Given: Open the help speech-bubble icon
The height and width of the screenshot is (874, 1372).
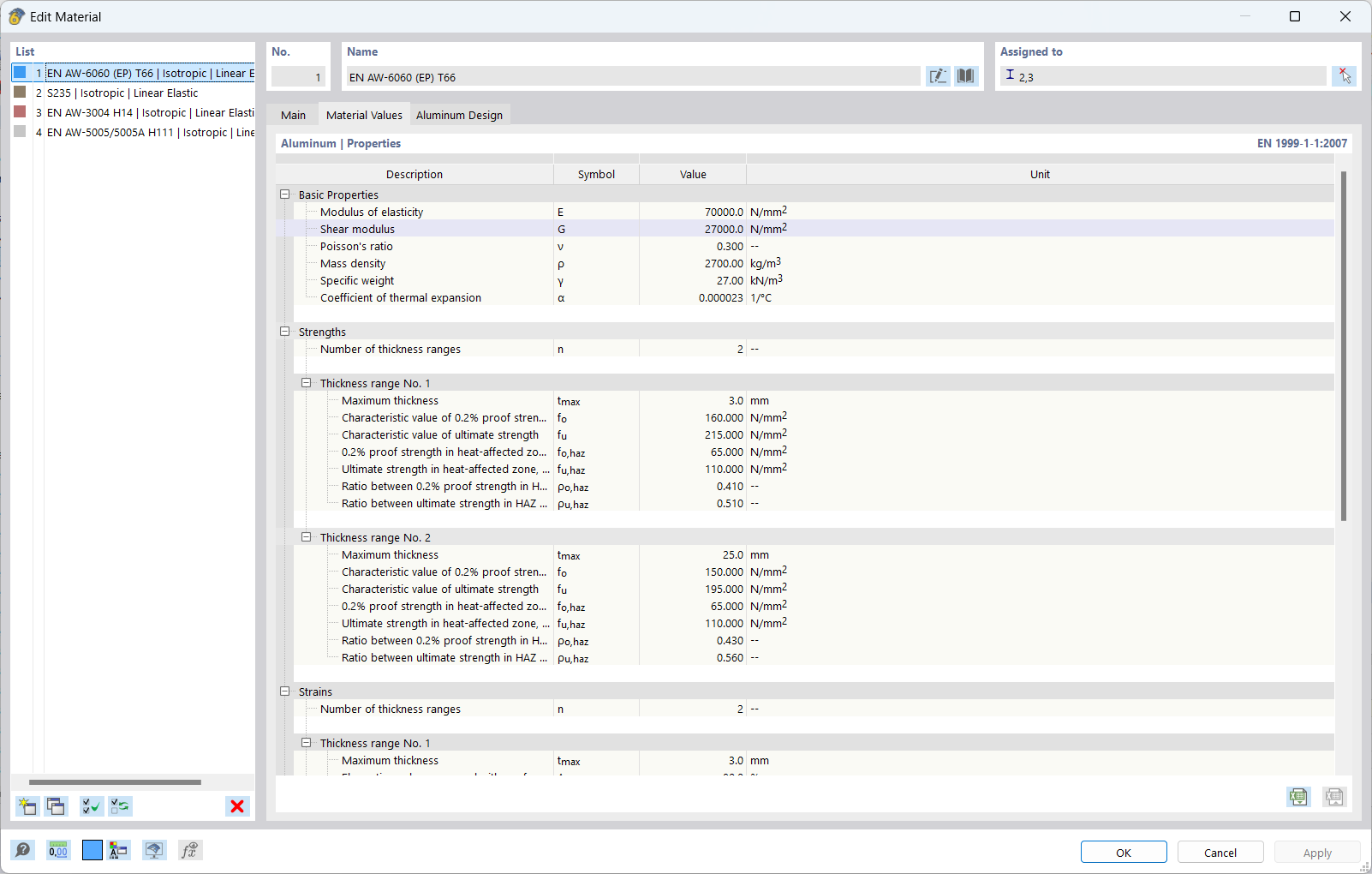Looking at the screenshot, I should coord(23,850).
